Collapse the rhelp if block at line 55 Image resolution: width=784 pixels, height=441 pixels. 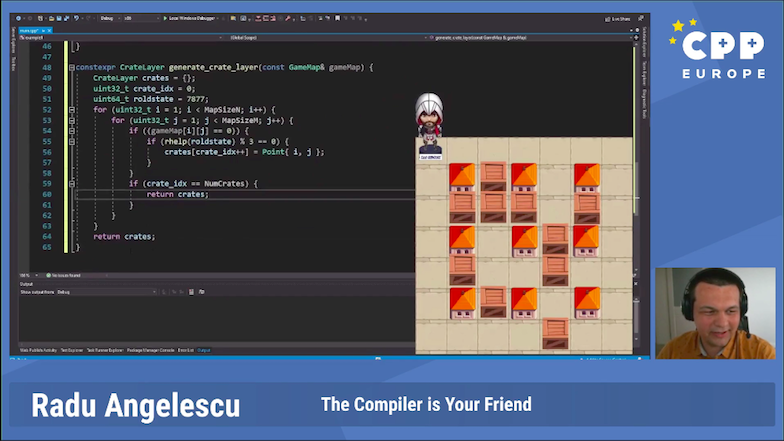[x=72, y=142]
